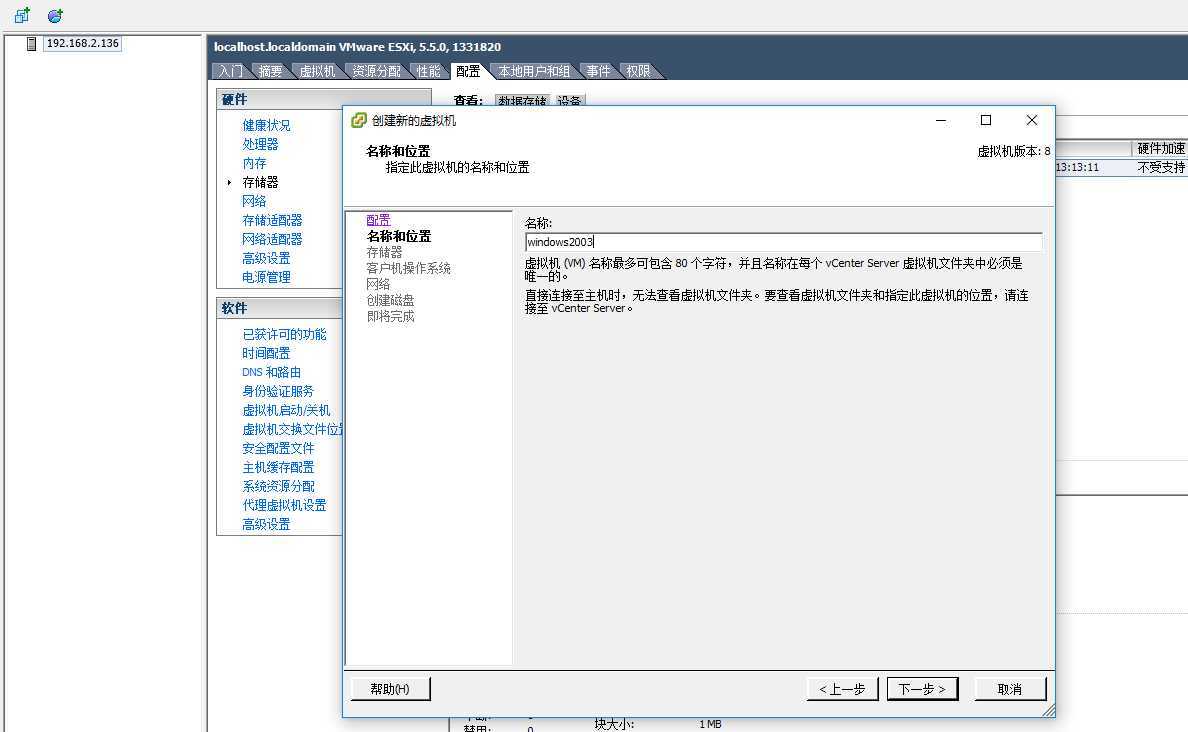This screenshot has height=732, width=1188.
Task: Click the 硬件加速 column header
Action: [1160, 149]
